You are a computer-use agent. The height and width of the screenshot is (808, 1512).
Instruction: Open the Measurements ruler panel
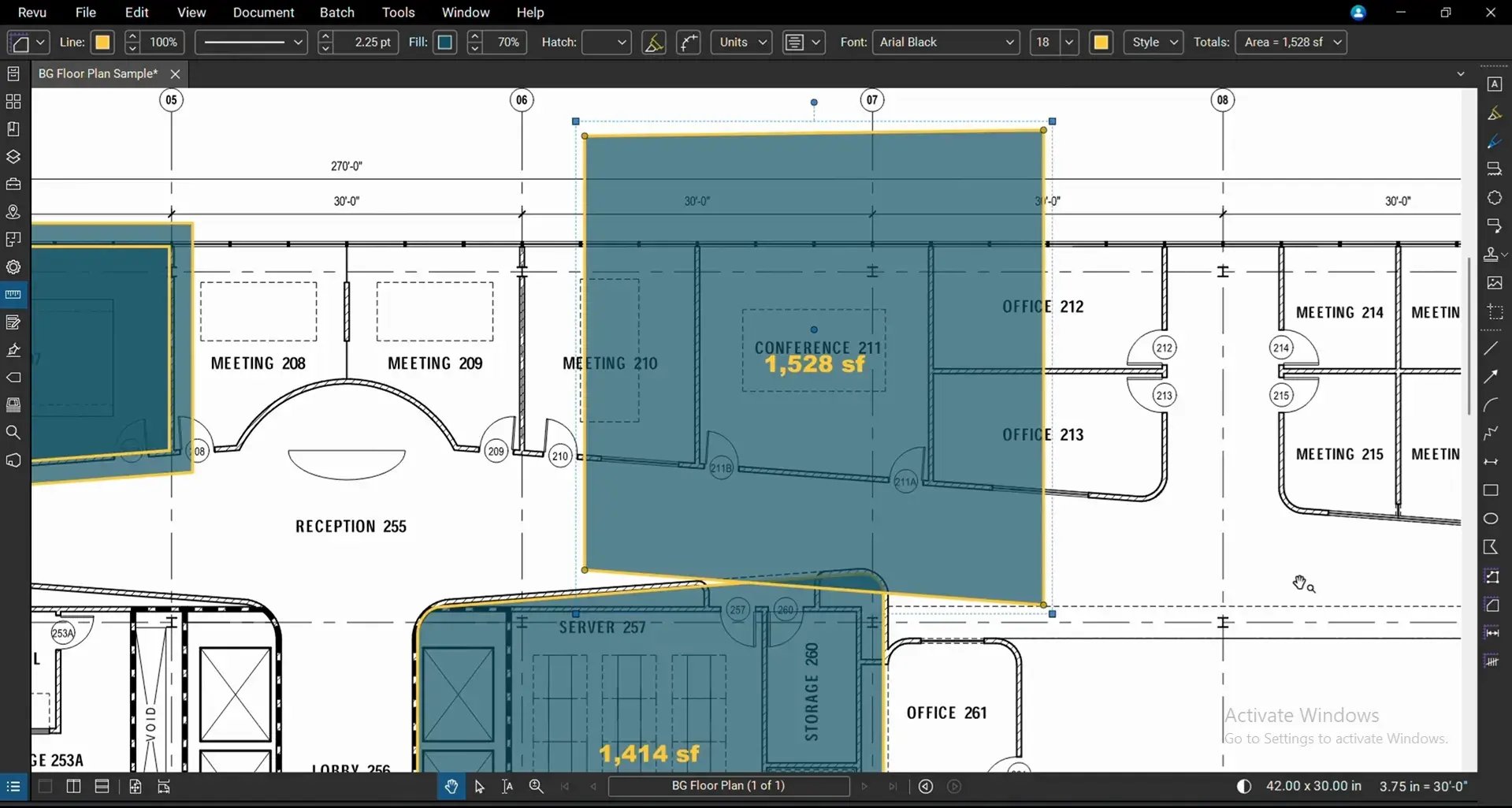pyautogui.click(x=13, y=295)
